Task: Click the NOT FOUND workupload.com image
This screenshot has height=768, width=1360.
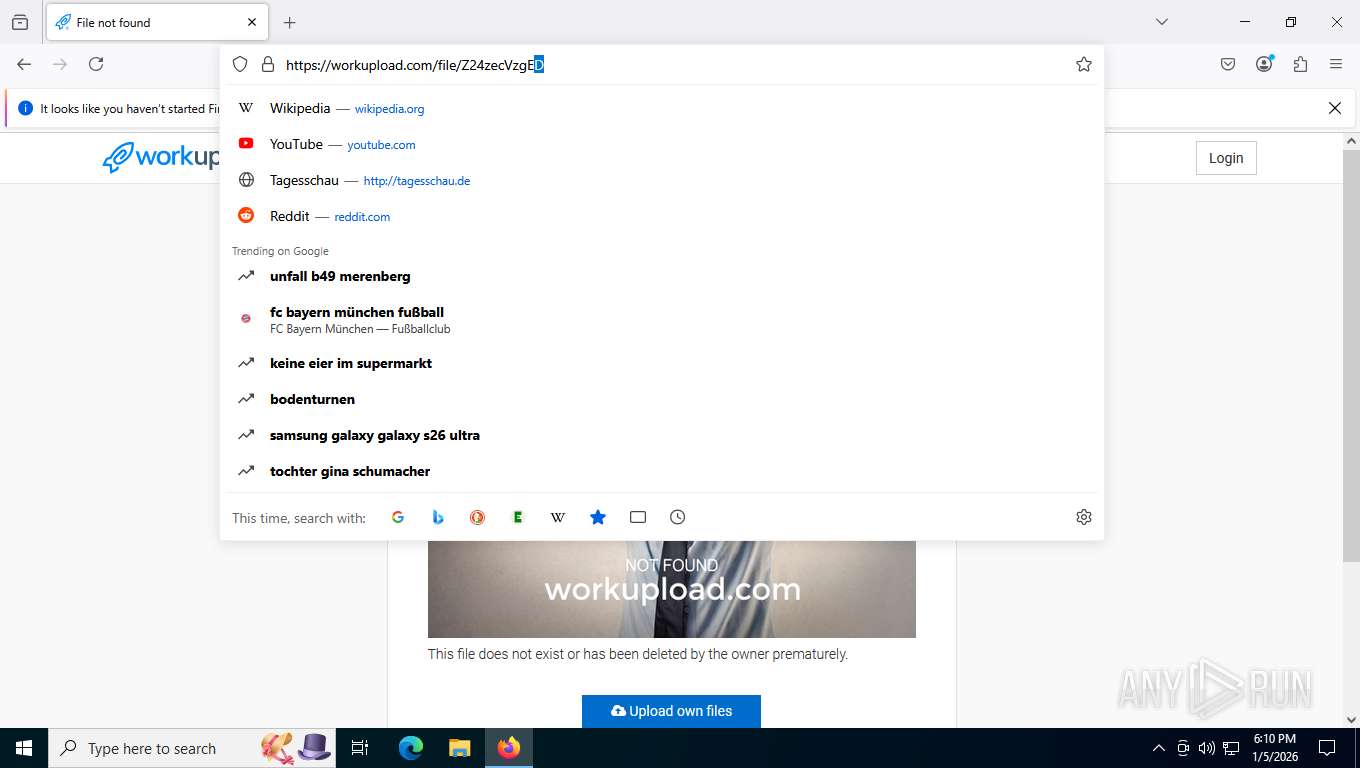Action: pyautogui.click(x=672, y=589)
